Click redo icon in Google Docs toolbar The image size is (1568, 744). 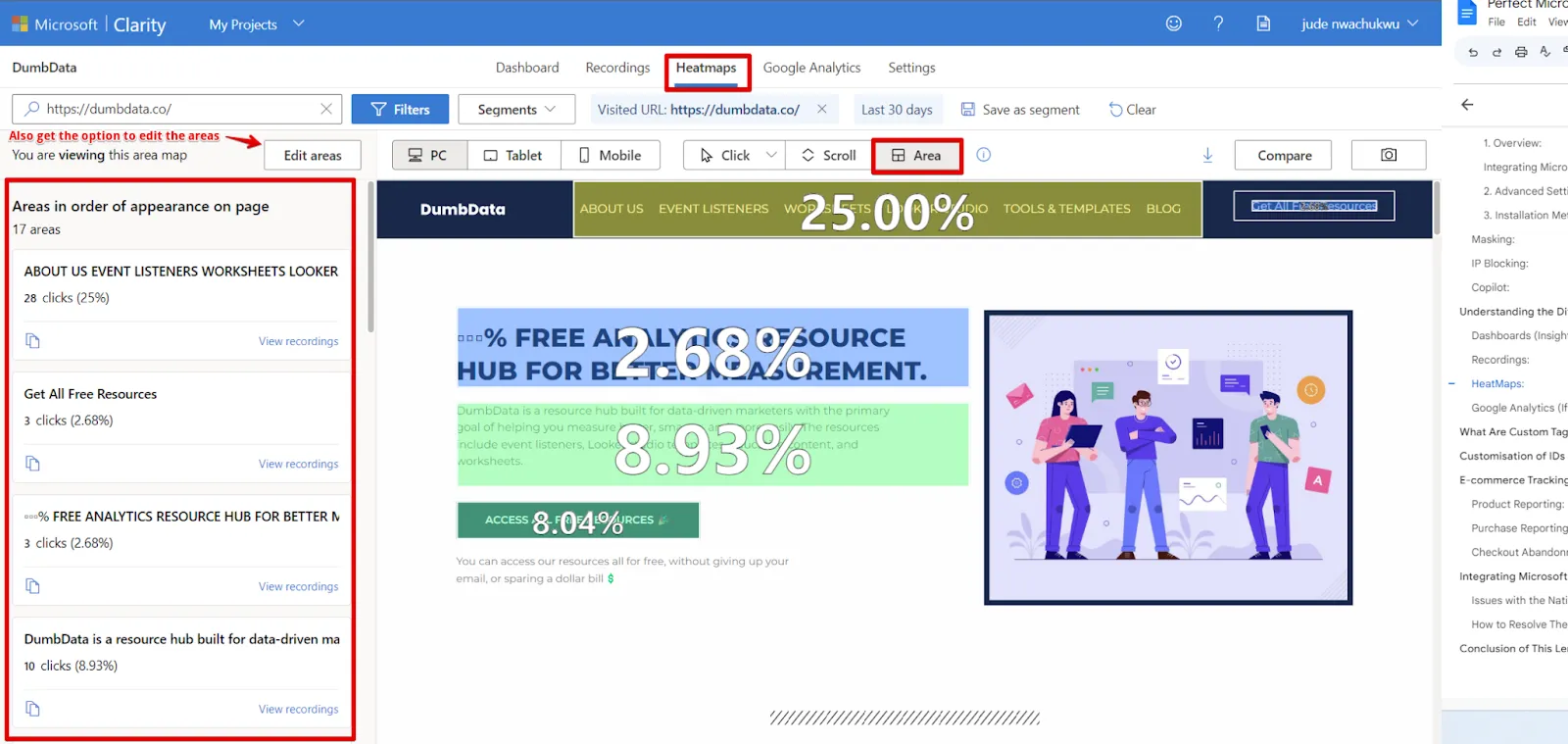(x=1496, y=53)
